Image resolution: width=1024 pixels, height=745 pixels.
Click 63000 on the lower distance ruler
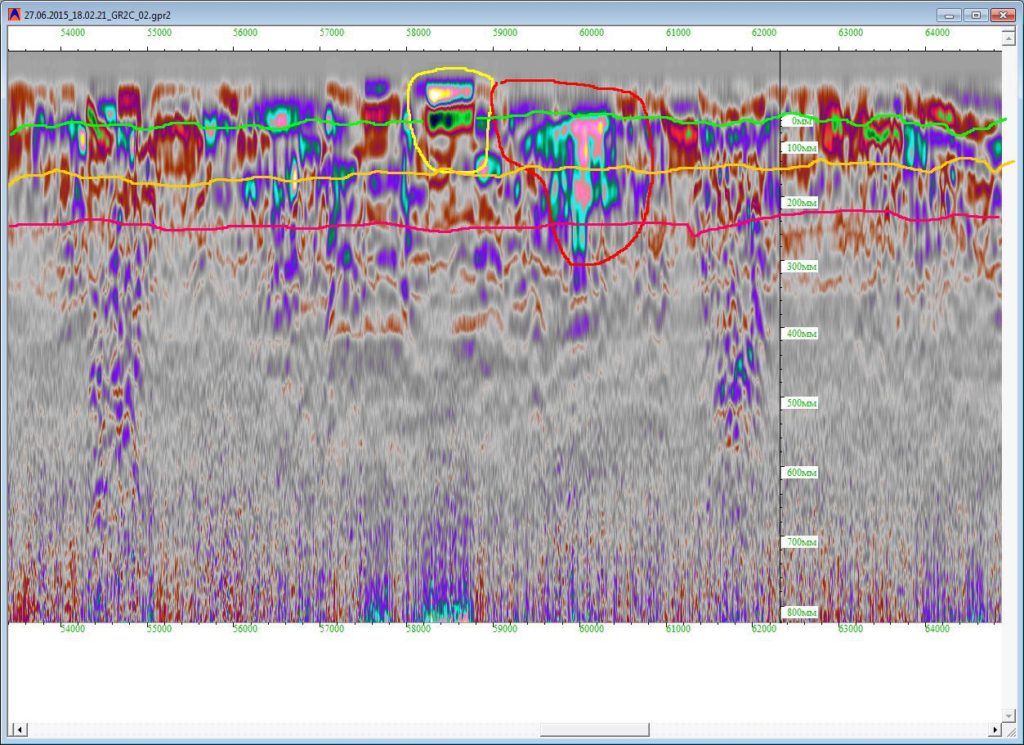[x=851, y=629]
